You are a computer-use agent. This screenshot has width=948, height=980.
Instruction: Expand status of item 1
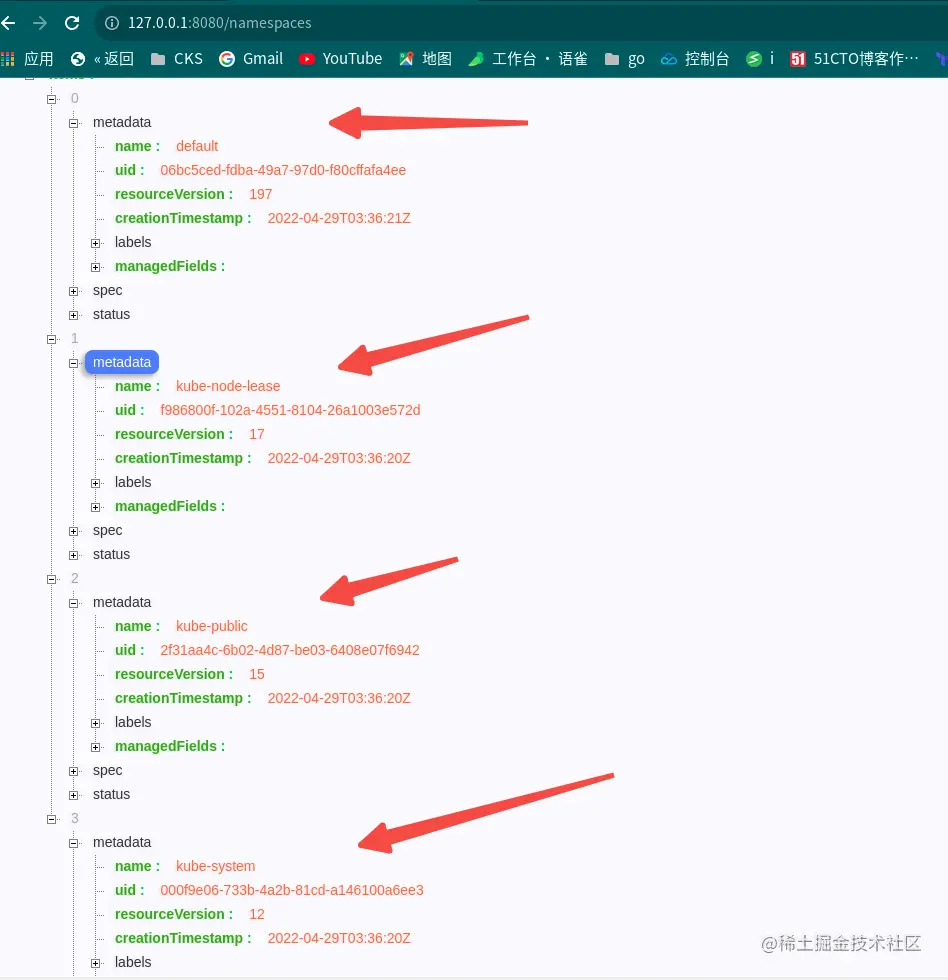point(74,555)
